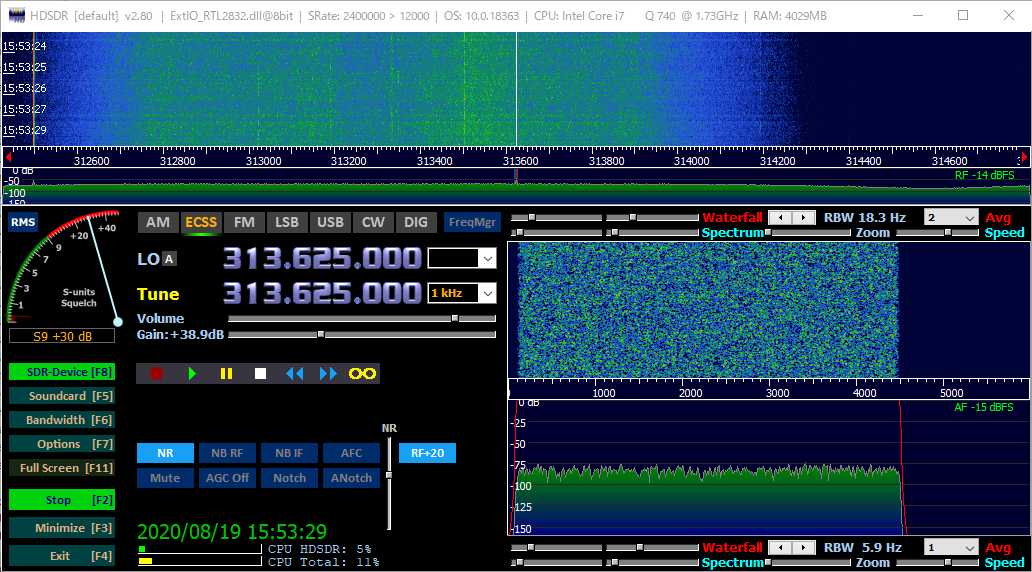
Task: Click the S9 +30 dB signal readout
Action: click(x=62, y=336)
